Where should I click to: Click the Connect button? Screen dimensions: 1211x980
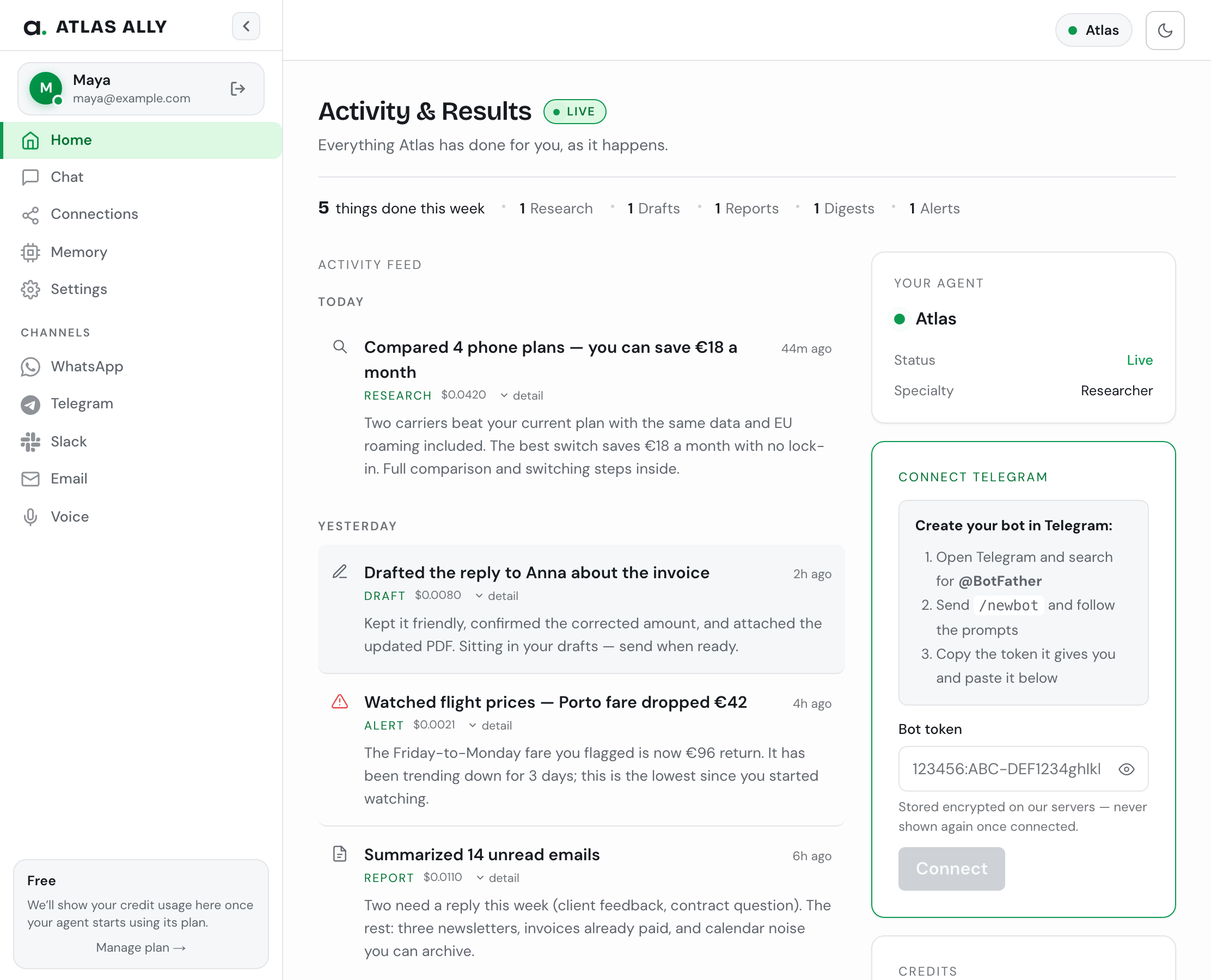coord(951,869)
